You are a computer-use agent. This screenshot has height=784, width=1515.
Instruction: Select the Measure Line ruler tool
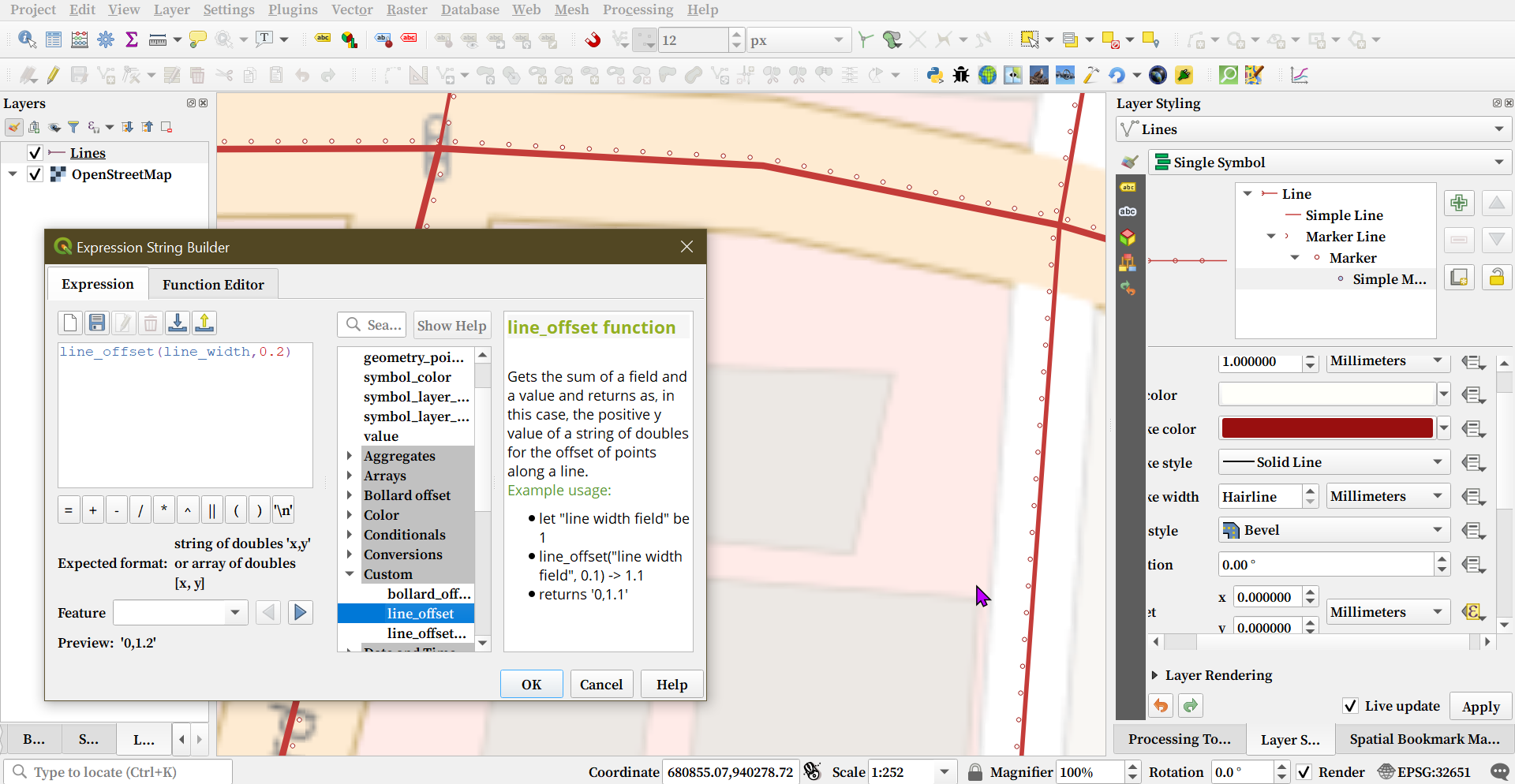tap(158, 39)
